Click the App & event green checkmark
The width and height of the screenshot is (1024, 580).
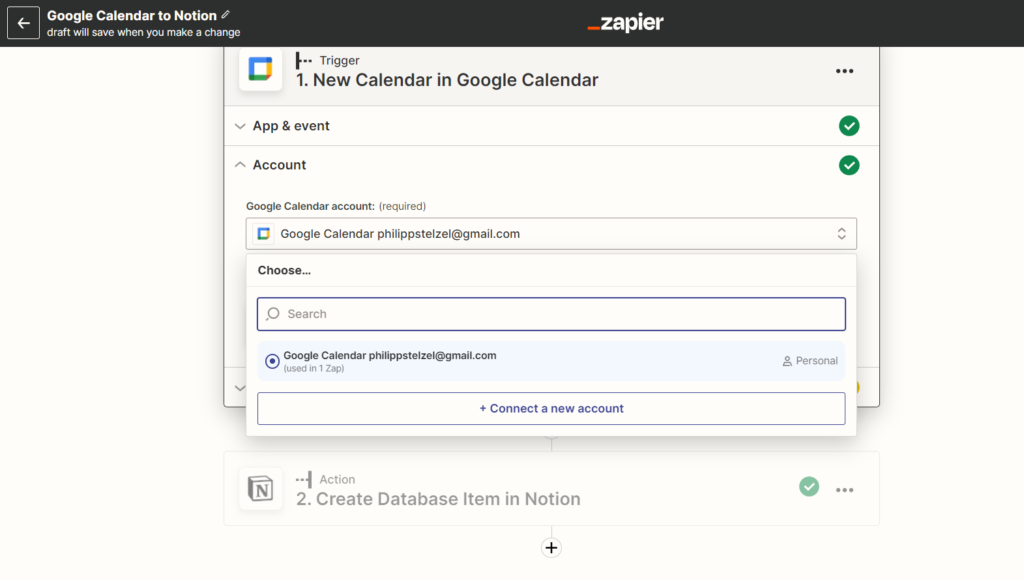point(849,126)
